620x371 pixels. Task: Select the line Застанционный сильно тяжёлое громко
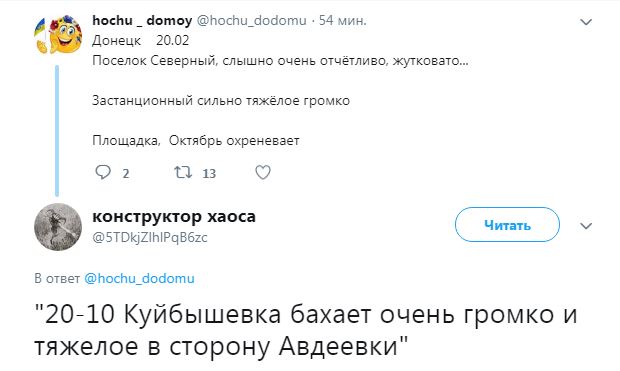(x=221, y=100)
